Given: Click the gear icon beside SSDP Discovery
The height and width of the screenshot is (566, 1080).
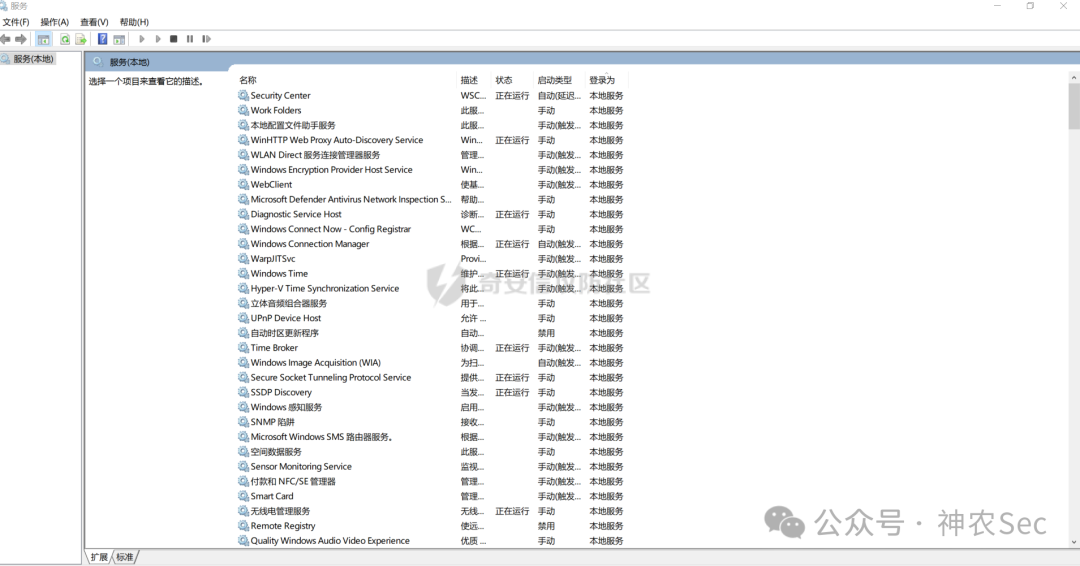Looking at the screenshot, I should pyautogui.click(x=243, y=392).
